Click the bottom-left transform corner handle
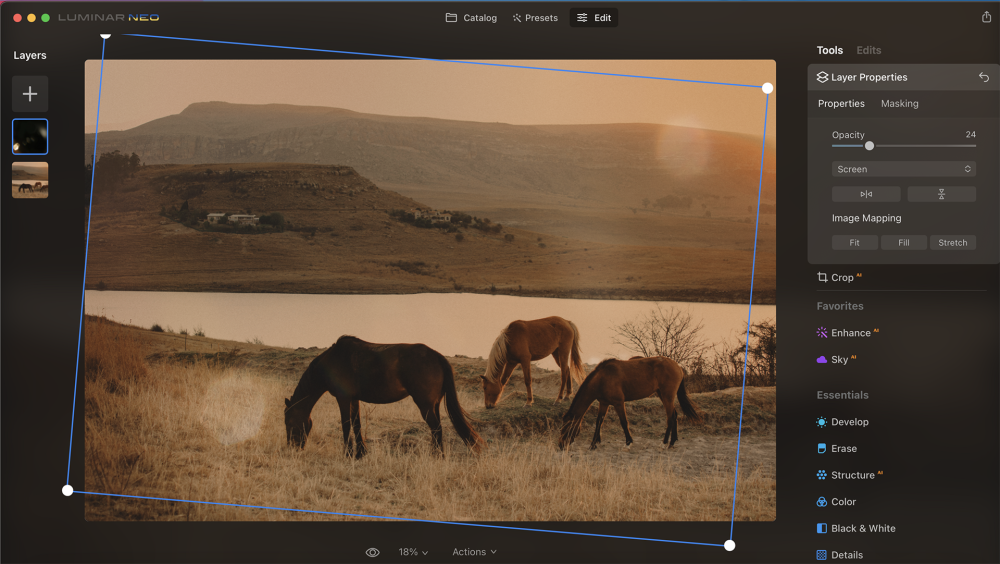This screenshot has width=1000, height=564. click(x=68, y=491)
